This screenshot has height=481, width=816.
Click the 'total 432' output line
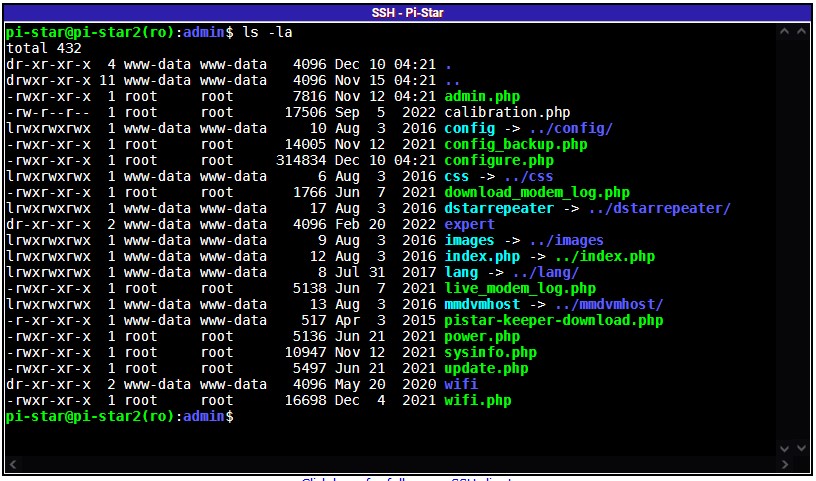[44, 49]
